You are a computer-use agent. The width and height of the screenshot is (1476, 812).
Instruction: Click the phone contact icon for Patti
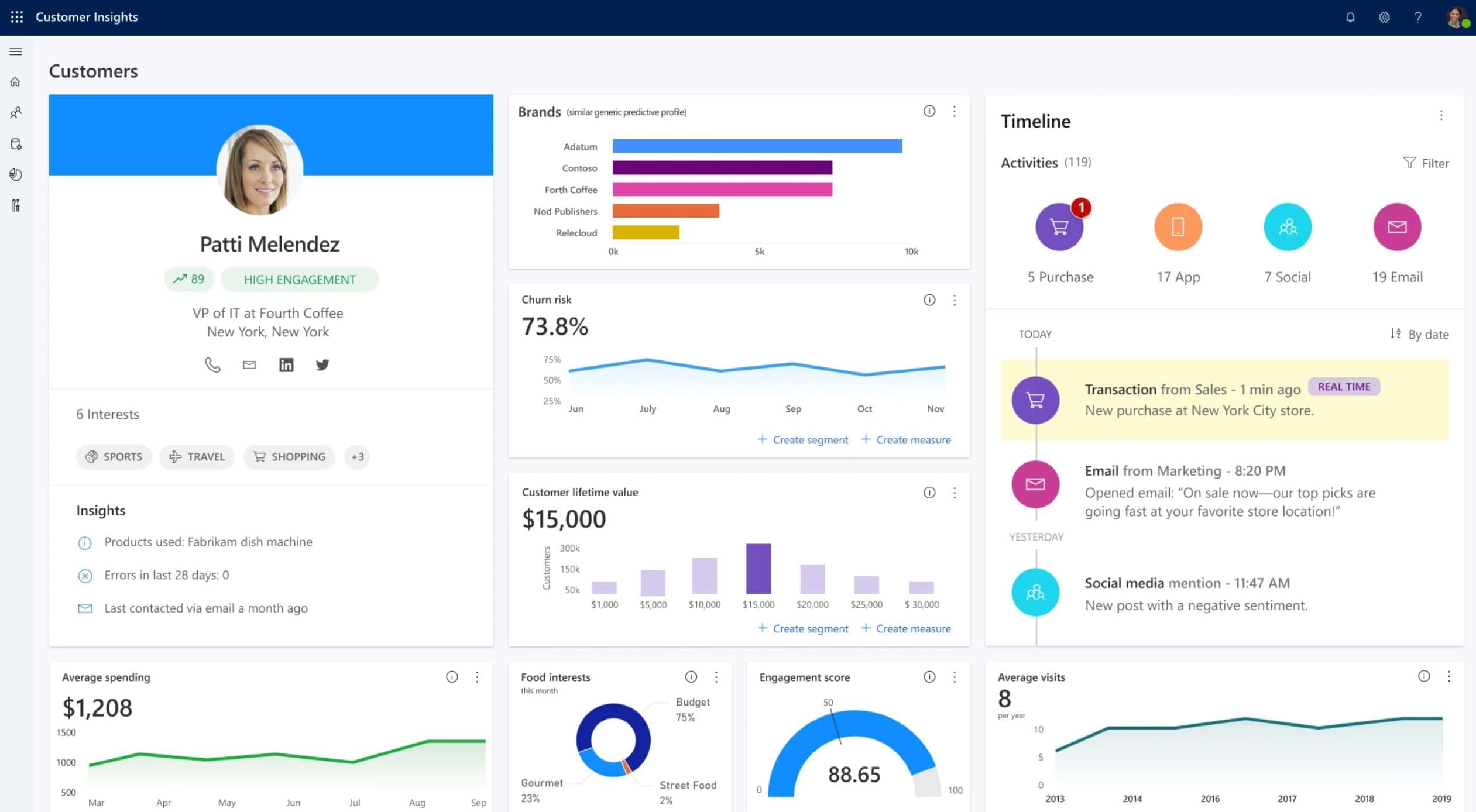tap(212, 364)
